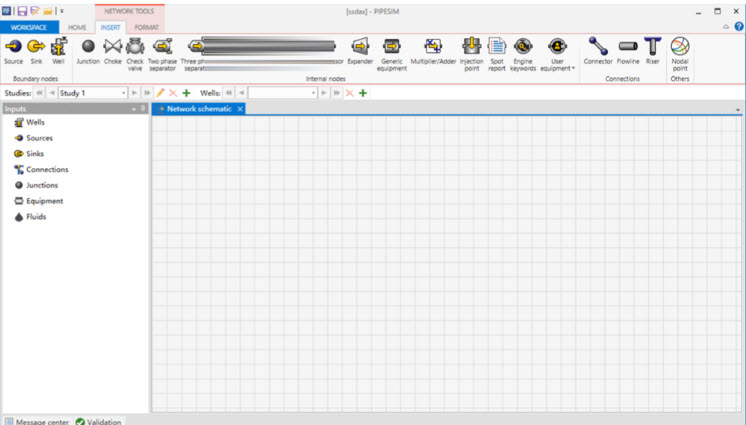Add a Riser connection

652,50
